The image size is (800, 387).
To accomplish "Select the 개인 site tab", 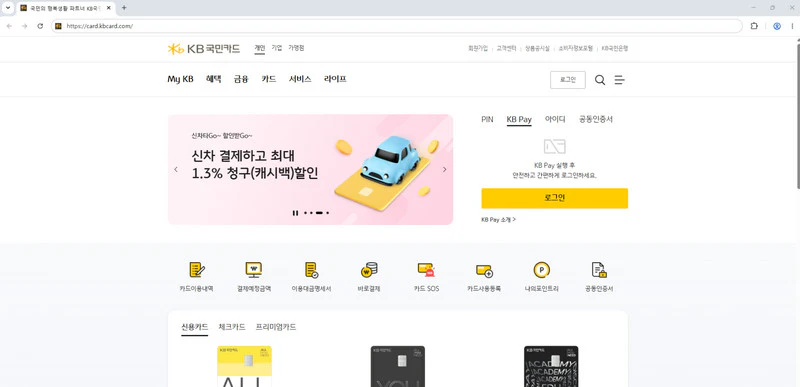I will pos(260,48).
